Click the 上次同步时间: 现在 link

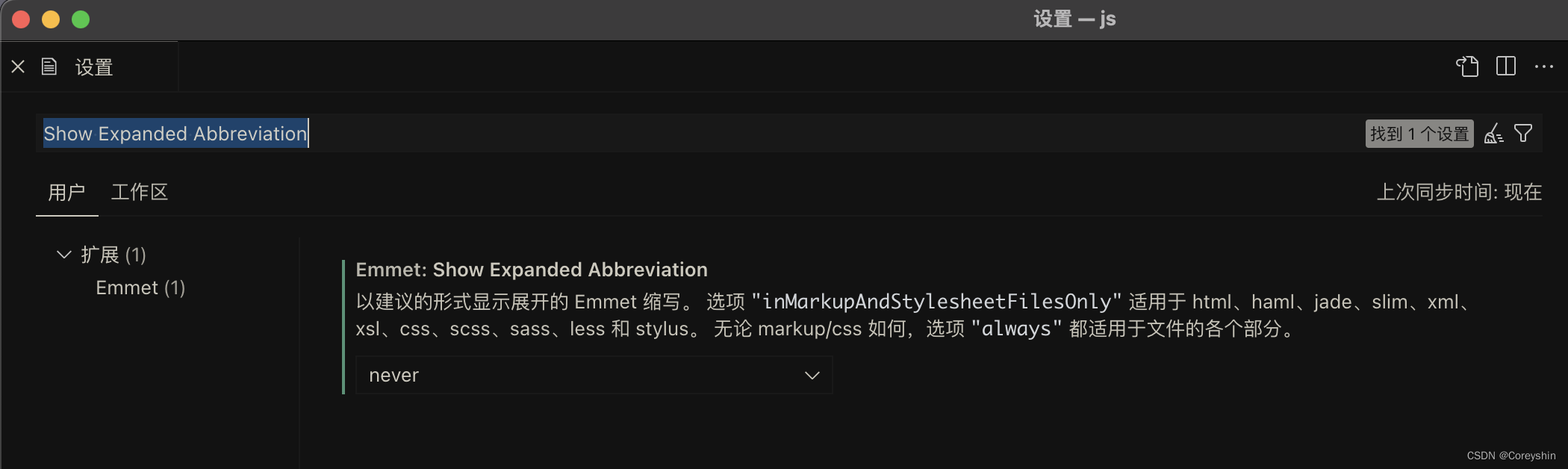(1460, 192)
